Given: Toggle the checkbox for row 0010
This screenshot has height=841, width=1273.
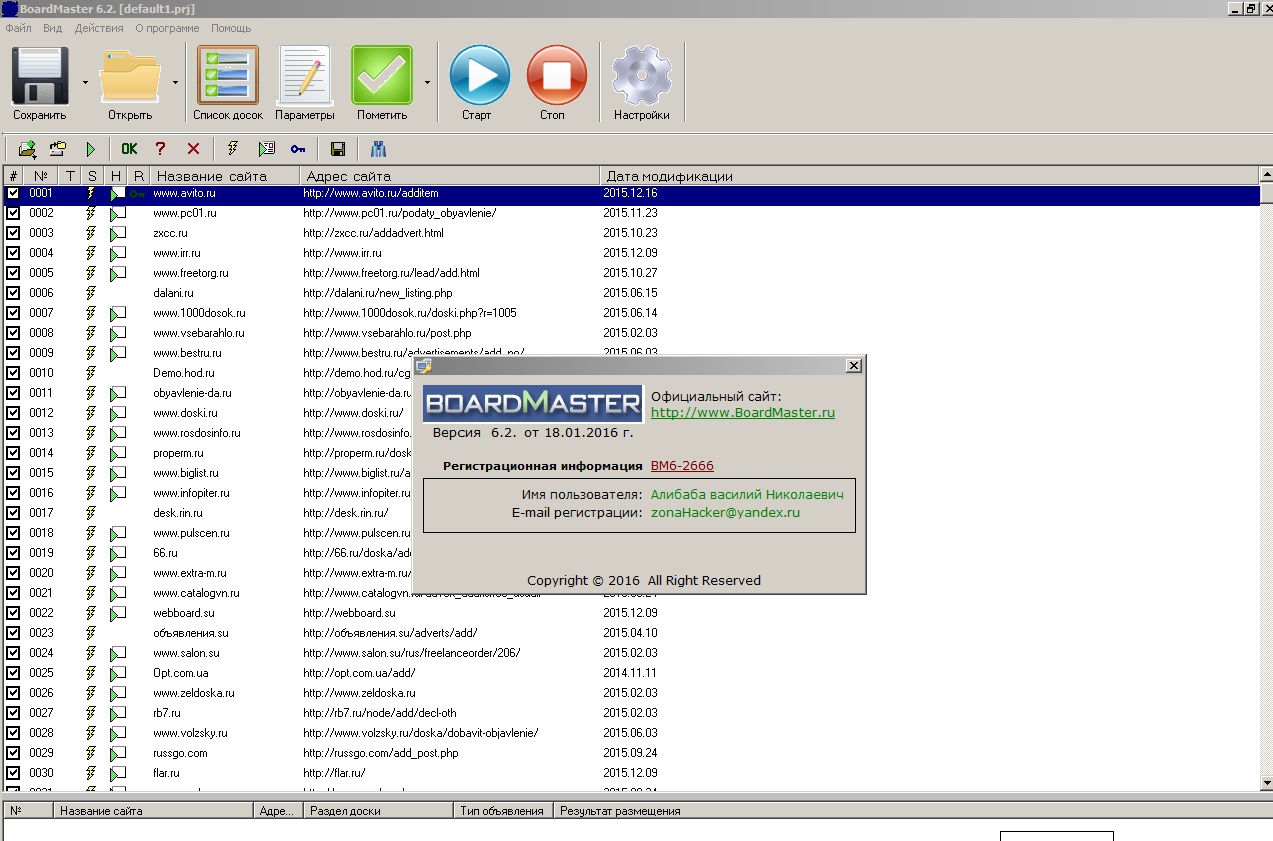Looking at the screenshot, I should pos(13,373).
